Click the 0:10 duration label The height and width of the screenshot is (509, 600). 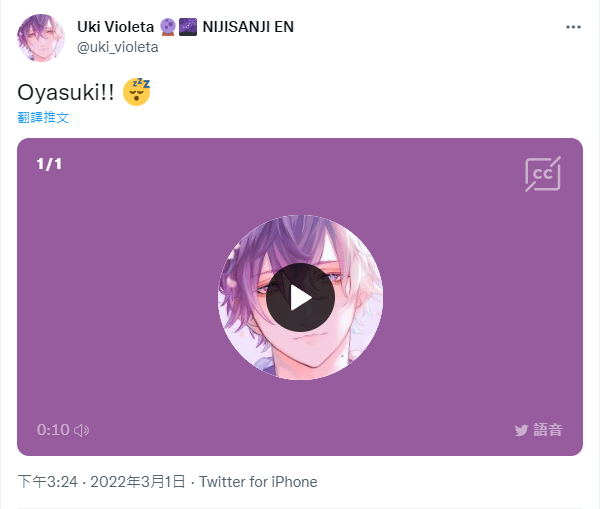click(x=53, y=430)
